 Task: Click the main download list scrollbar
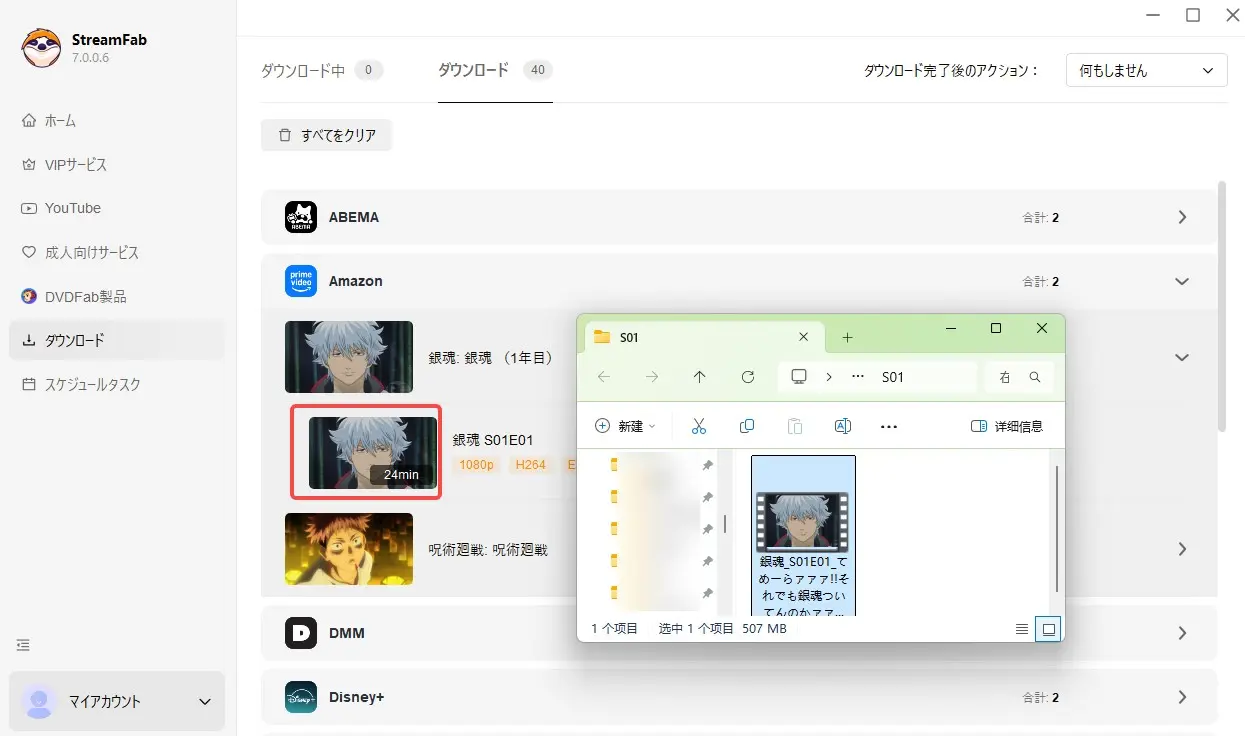1222,306
